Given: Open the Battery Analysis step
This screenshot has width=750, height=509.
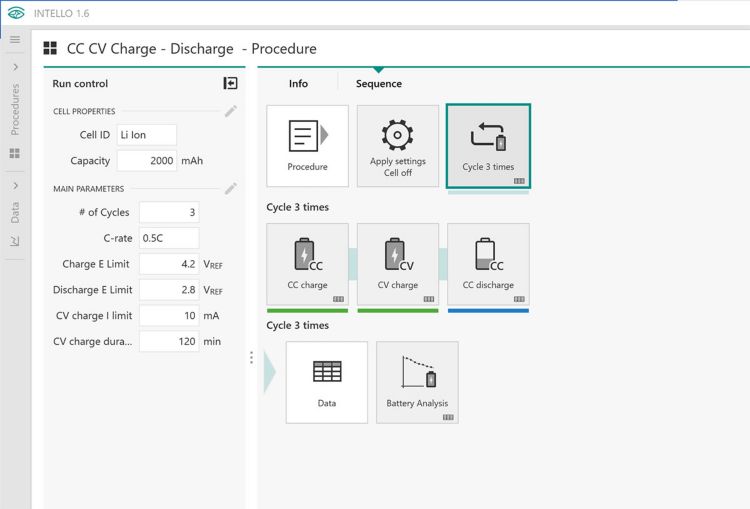Looking at the screenshot, I should (x=417, y=382).
